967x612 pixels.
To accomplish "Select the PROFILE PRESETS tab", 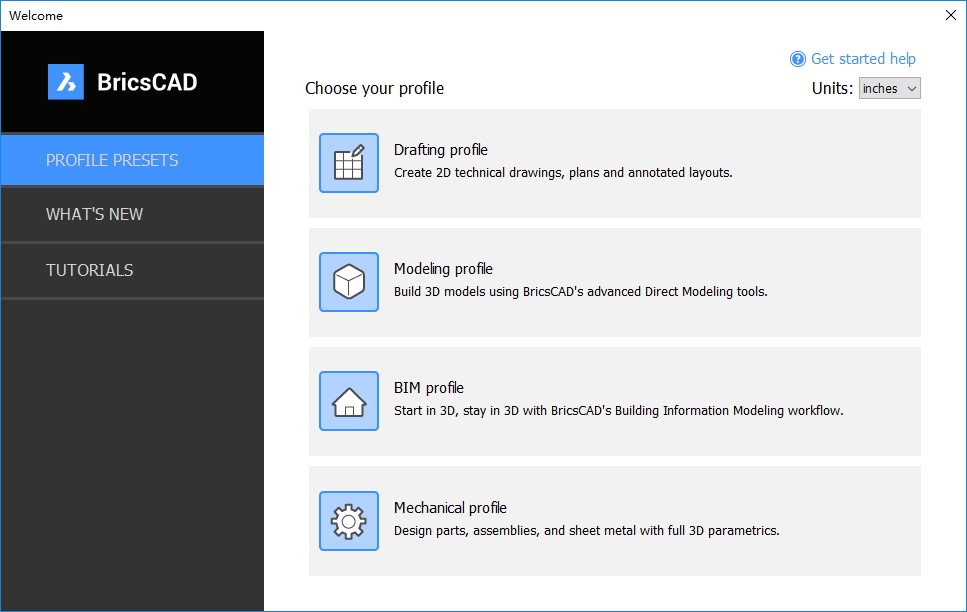I will click(x=133, y=160).
